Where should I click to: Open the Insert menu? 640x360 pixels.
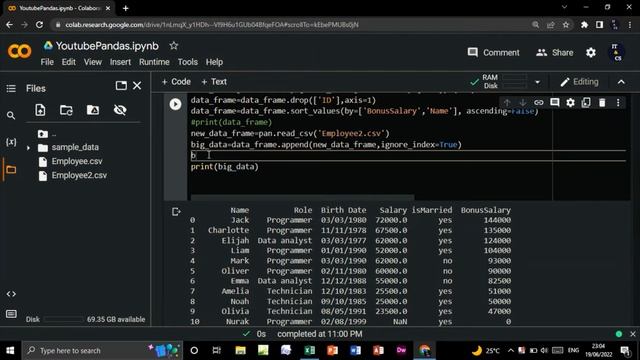[120, 62]
